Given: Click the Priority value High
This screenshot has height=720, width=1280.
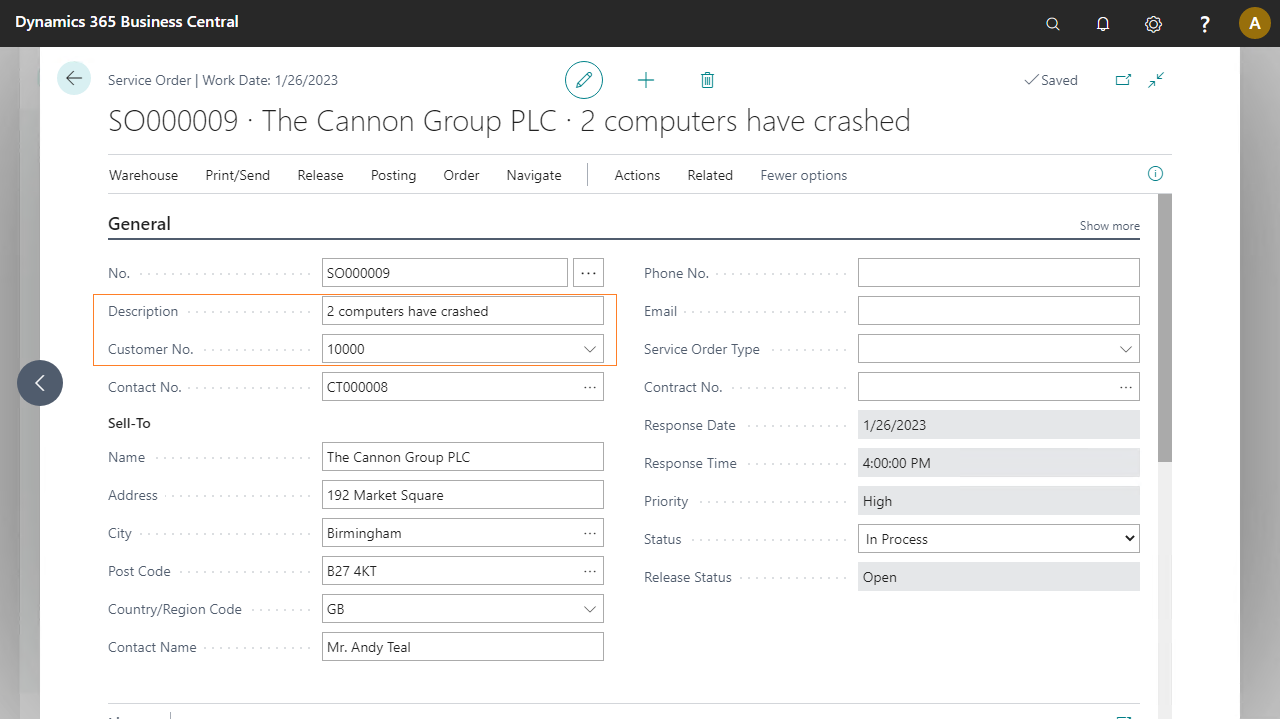Looking at the screenshot, I should [999, 501].
